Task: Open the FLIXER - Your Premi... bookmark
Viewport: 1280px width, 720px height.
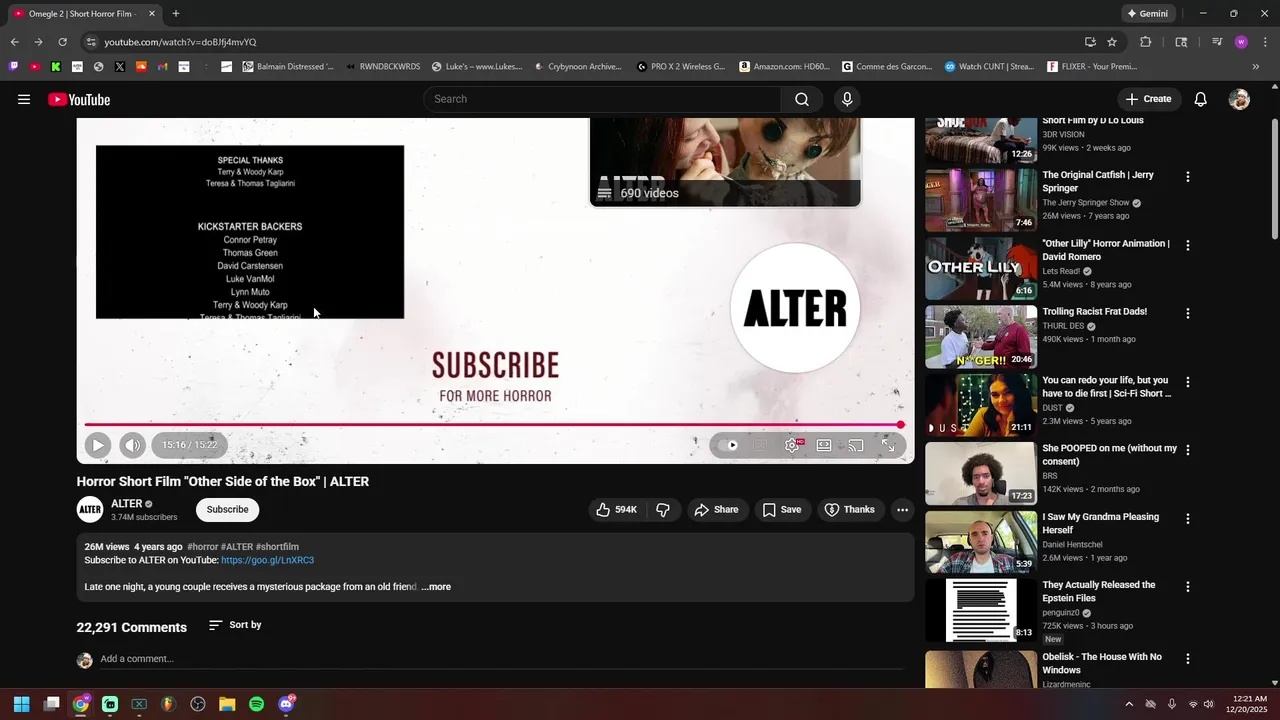Action: 1092,67
